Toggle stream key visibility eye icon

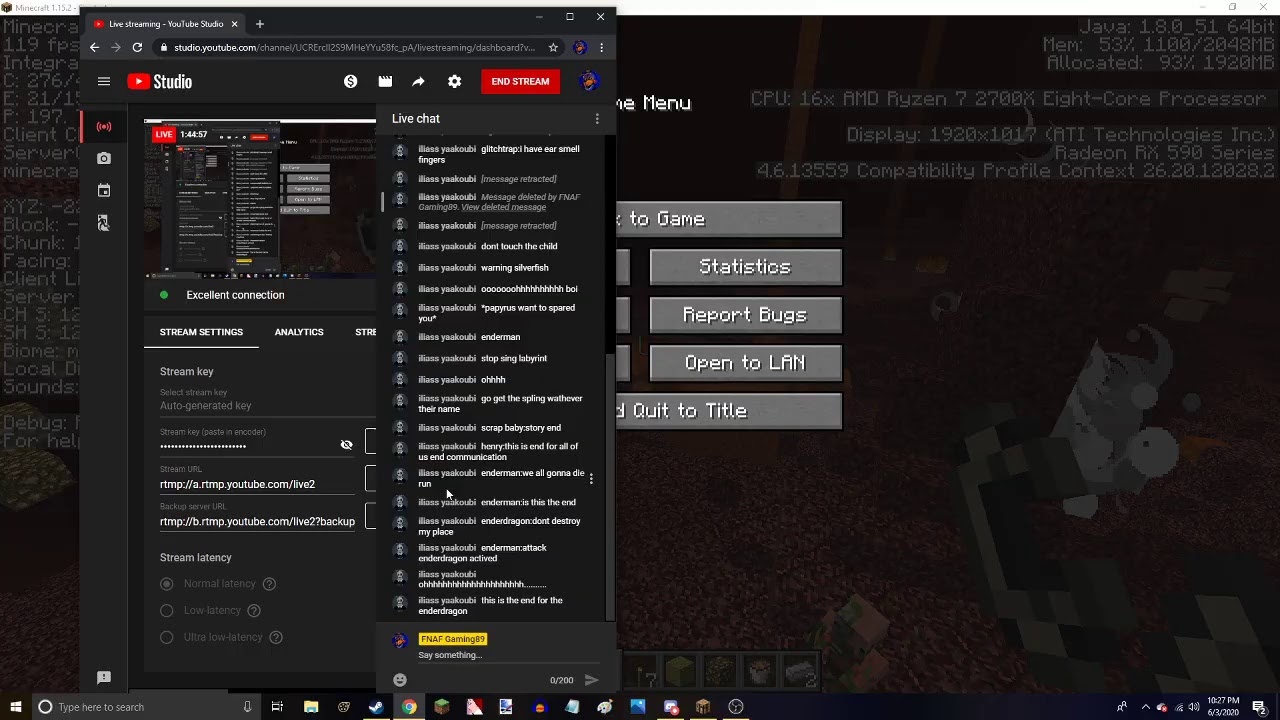pyautogui.click(x=347, y=445)
